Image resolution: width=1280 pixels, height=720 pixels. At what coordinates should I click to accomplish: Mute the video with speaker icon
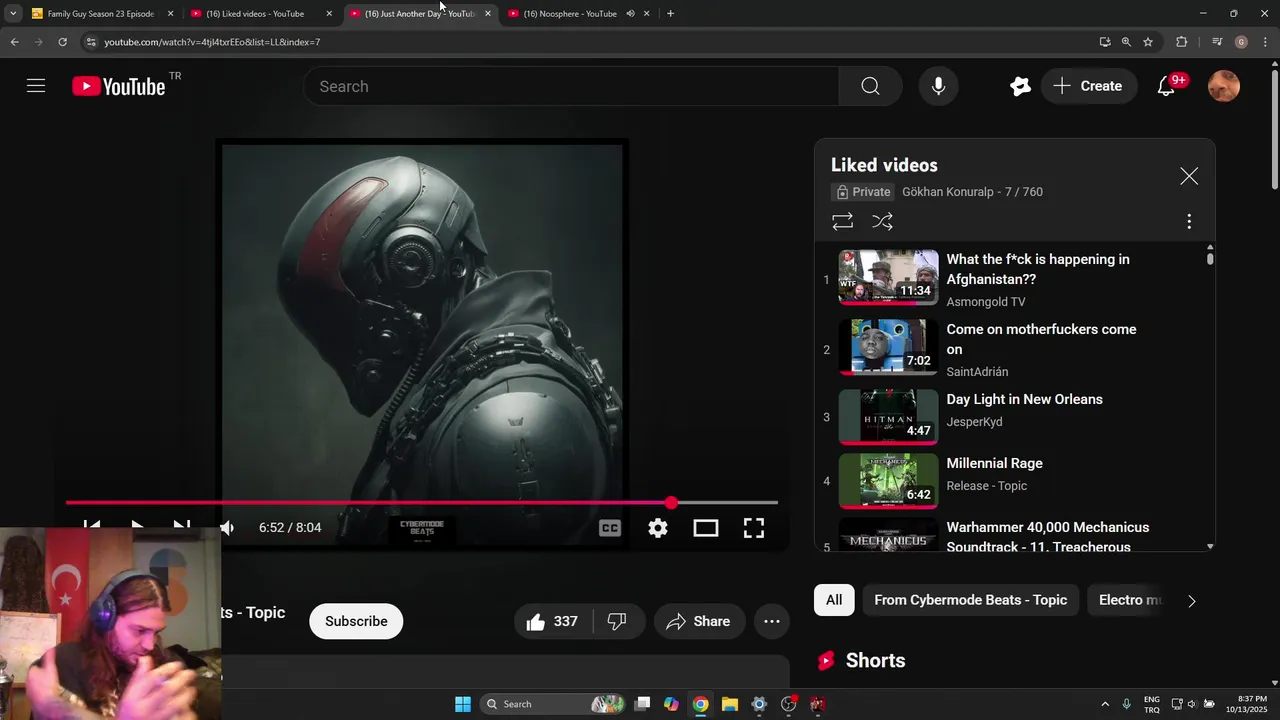pos(227,528)
